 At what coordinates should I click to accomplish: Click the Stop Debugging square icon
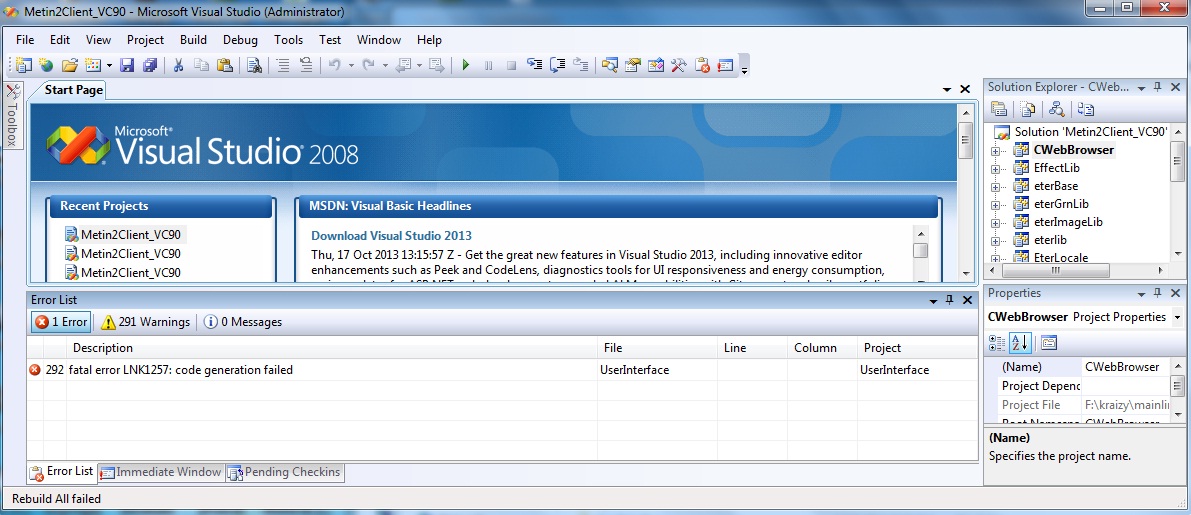coord(511,65)
